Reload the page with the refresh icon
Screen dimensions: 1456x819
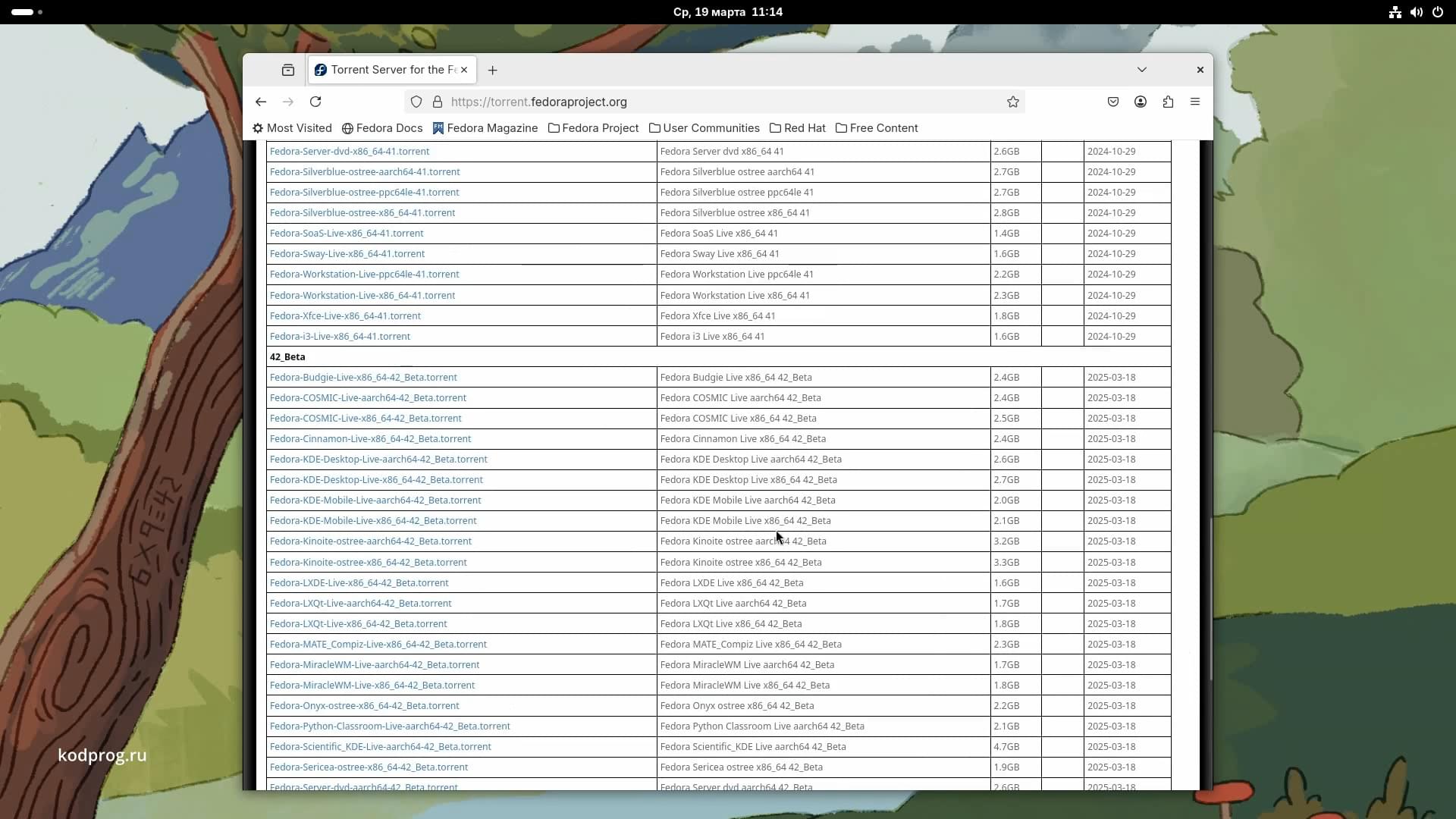pyautogui.click(x=315, y=102)
